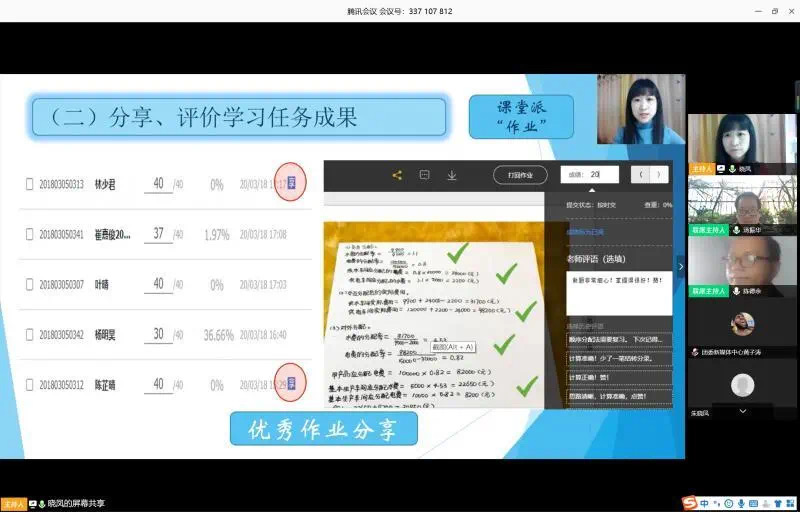The height and width of the screenshot is (512, 800).
Task: Click the 课堂派 作业 label button
Action: (x=521, y=116)
